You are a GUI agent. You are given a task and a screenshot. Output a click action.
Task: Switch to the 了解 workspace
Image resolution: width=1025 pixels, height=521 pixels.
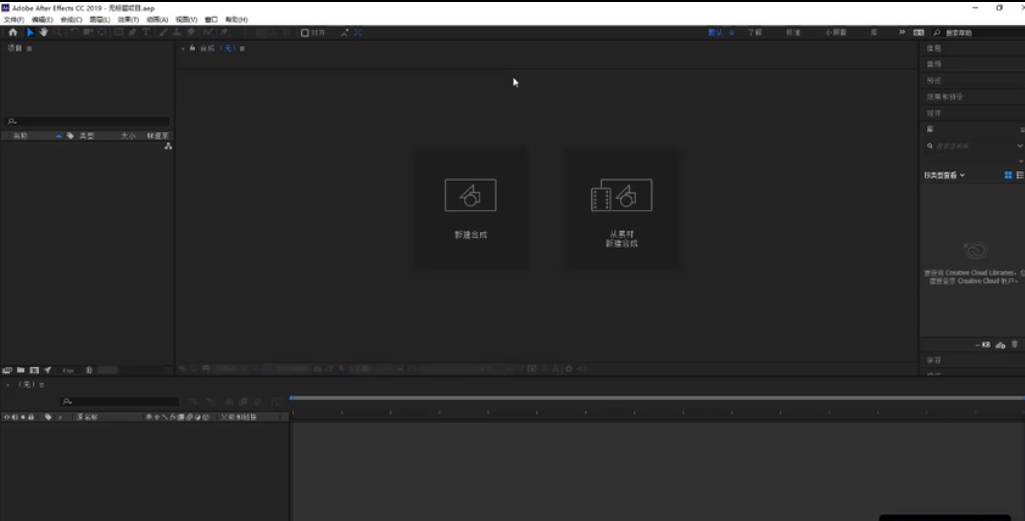(x=755, y=32)
